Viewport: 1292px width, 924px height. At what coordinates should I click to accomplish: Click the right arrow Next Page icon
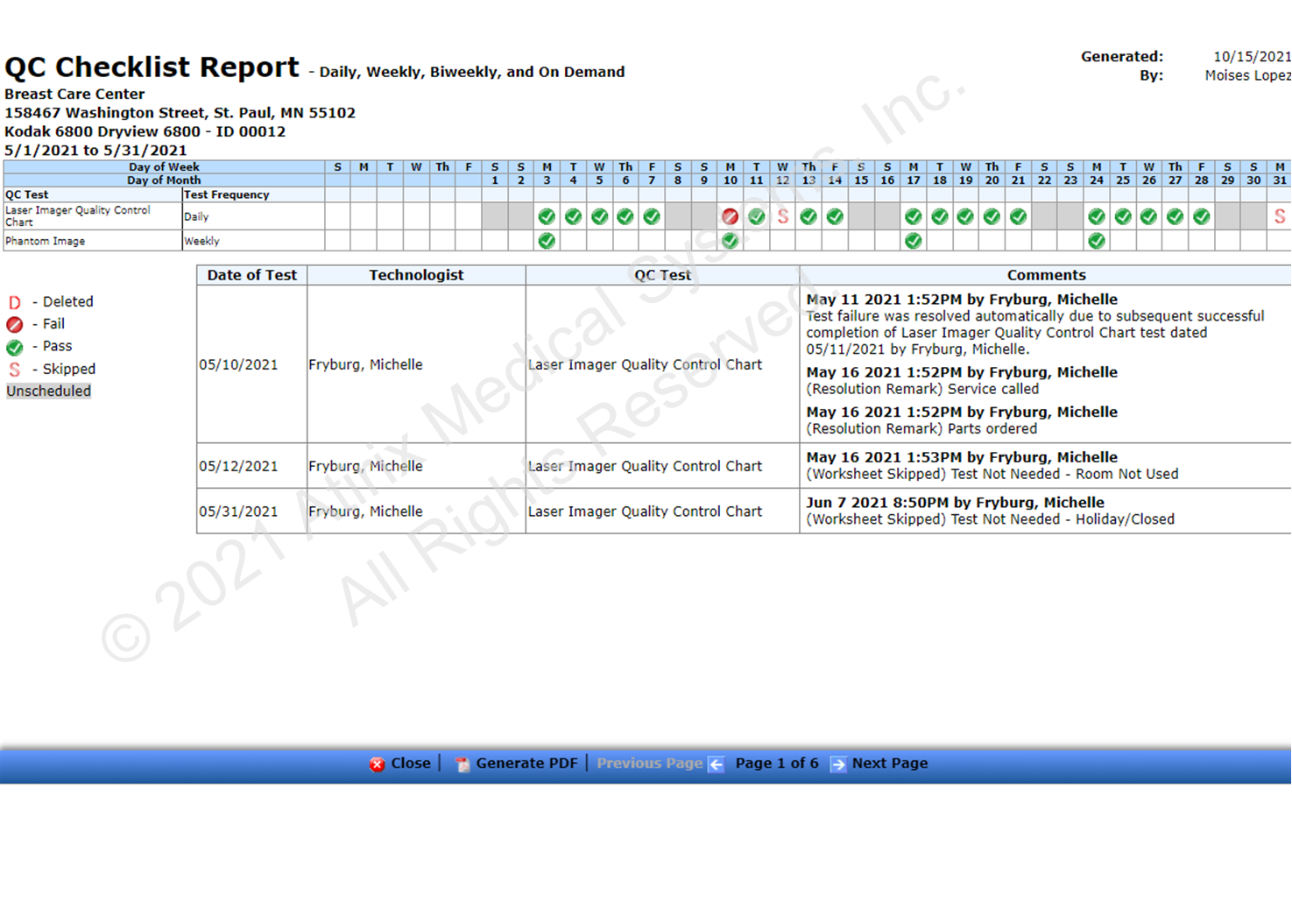click(837, 764)
